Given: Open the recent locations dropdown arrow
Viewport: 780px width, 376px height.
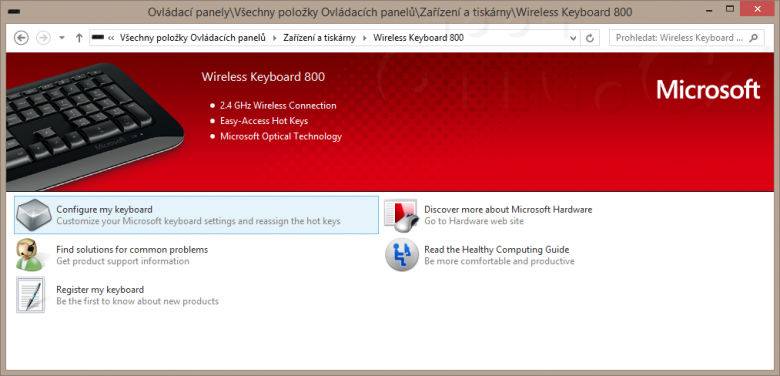Looking at the screenshot, I should [62, 38].
